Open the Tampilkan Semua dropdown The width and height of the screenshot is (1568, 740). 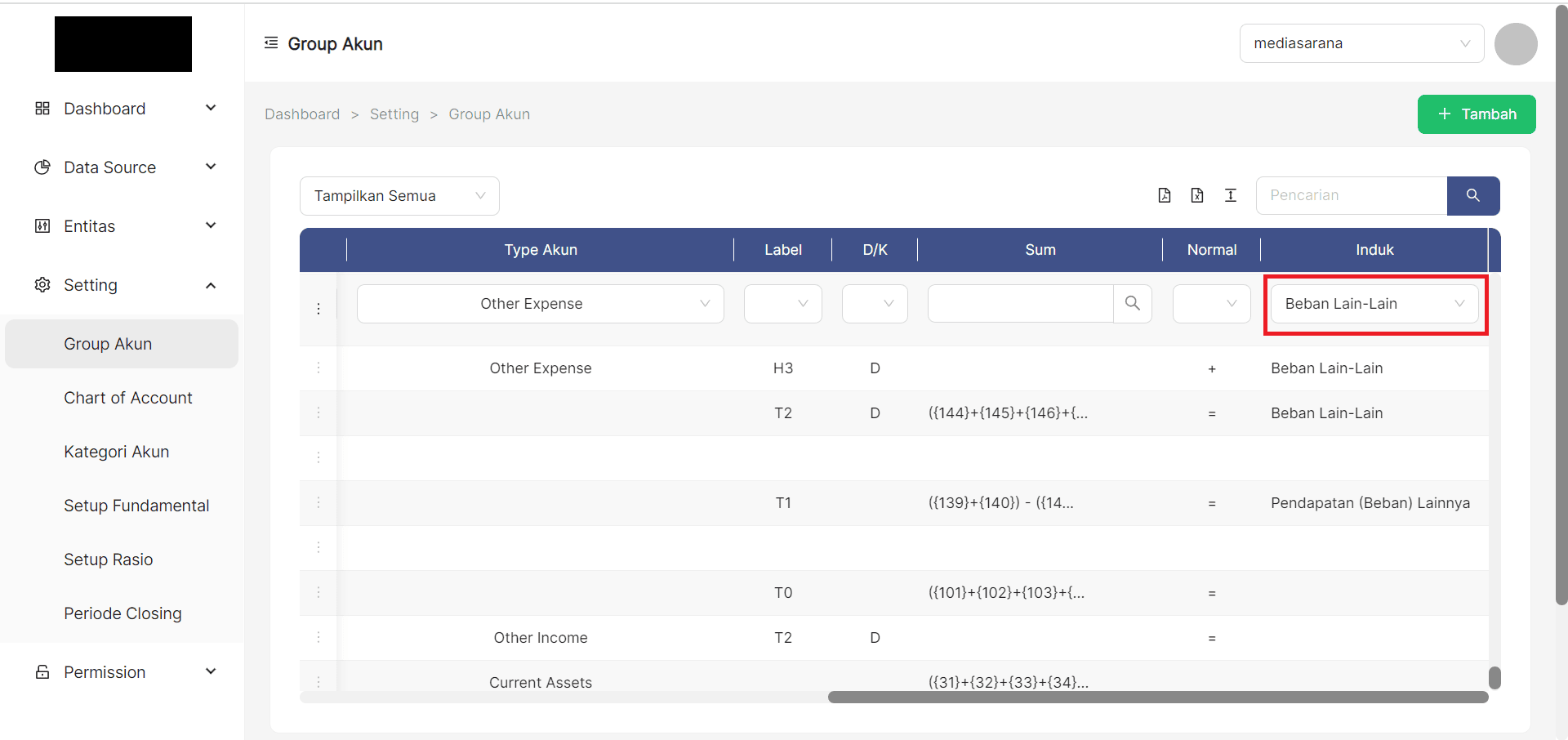399,196
